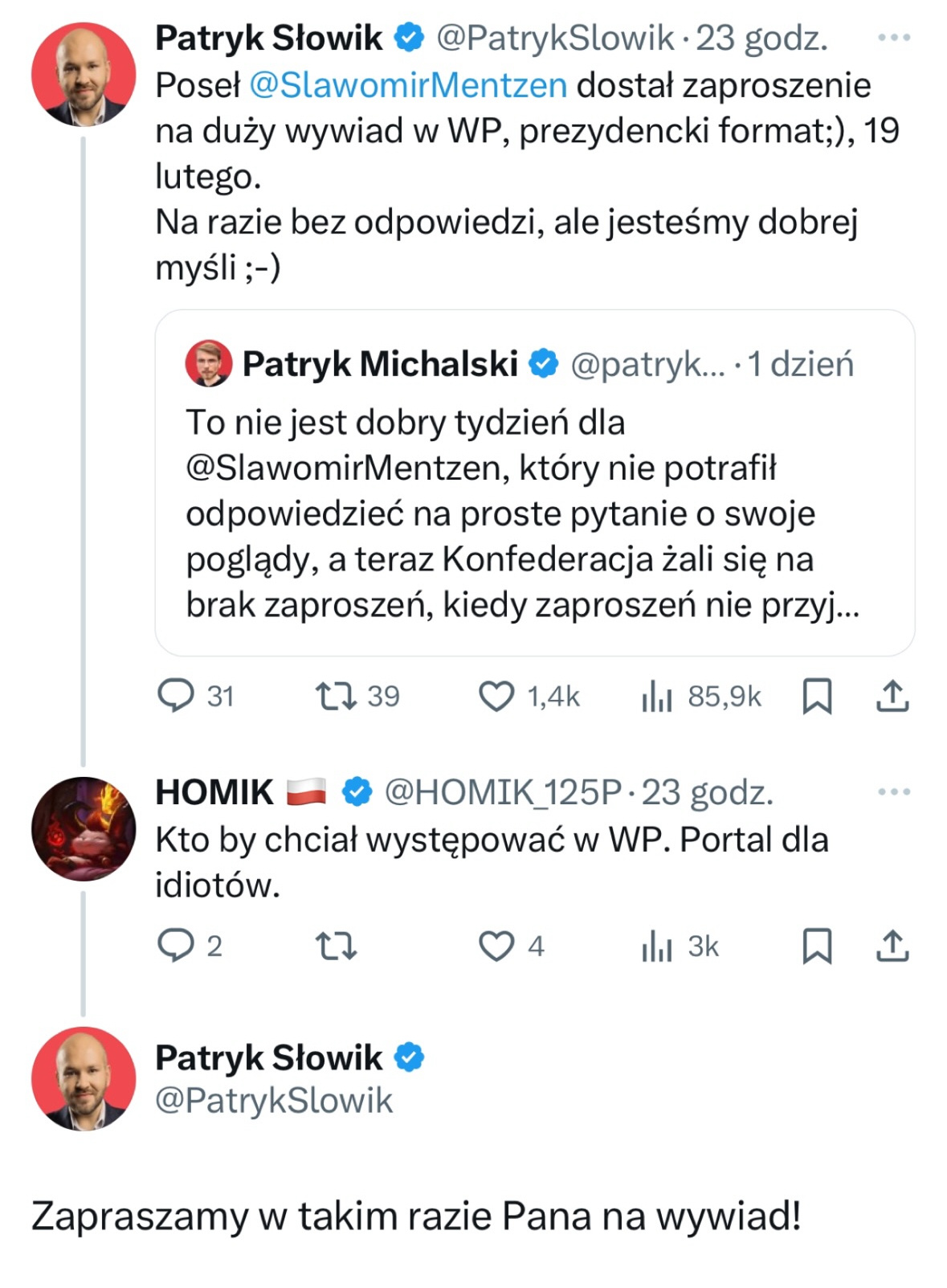
Task: Like the tweet with 1,4k likes
Action: point(496,696)
